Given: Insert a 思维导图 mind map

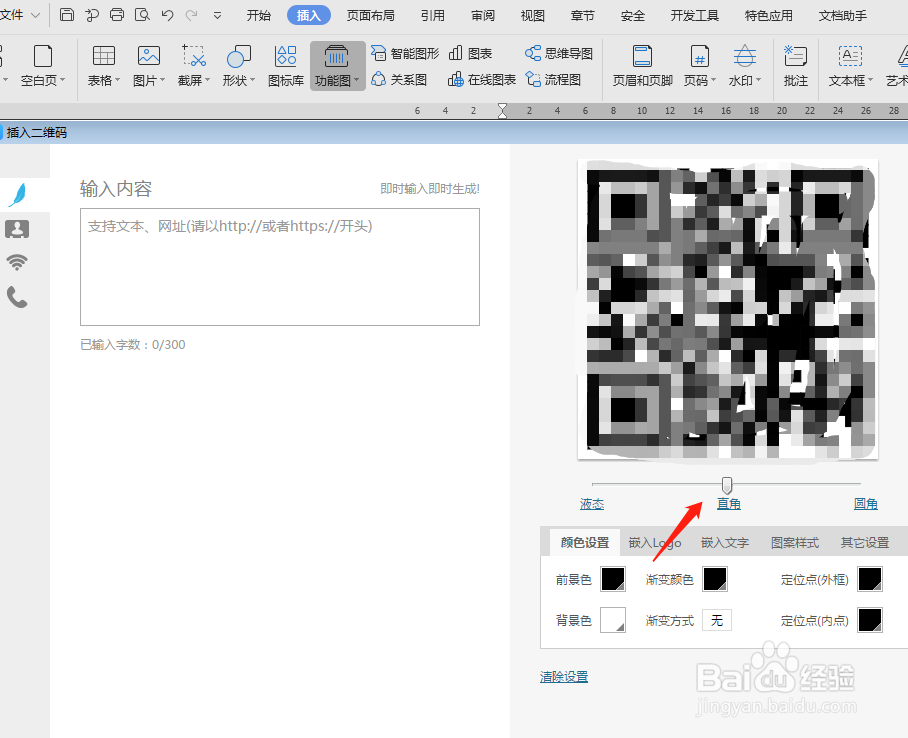Looking at the screenshot, I should pyautogui.click(x=559, y=53).
